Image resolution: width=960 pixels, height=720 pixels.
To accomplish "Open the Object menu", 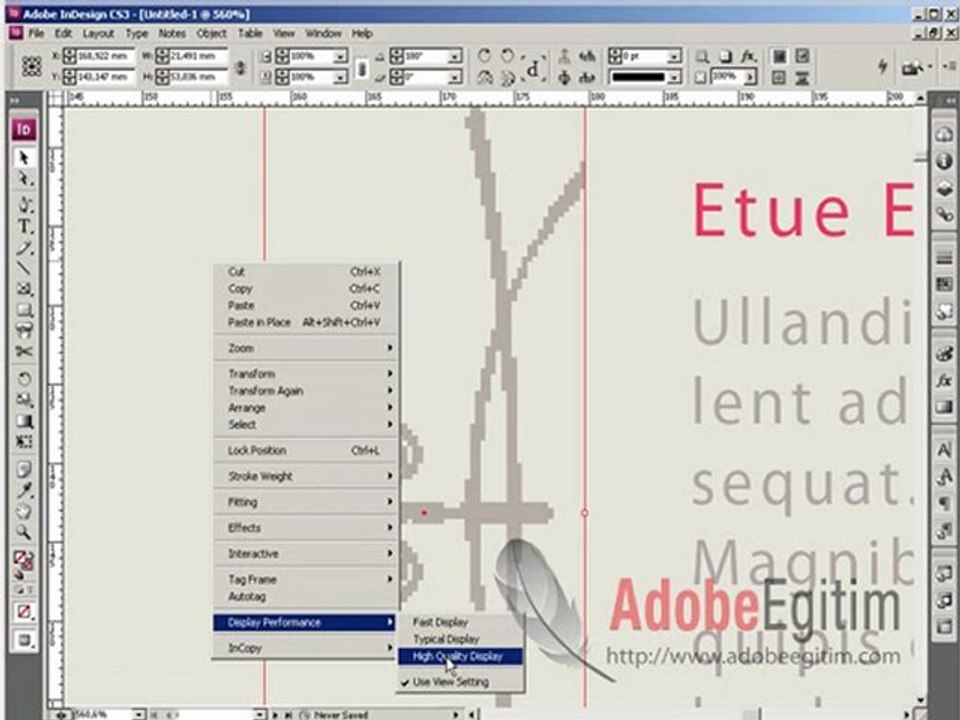I will (211, 34).
